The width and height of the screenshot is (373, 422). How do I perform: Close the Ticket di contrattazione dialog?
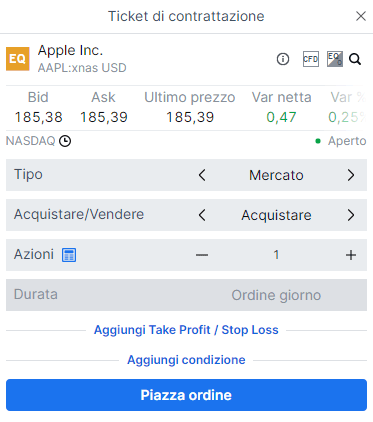pos(361,16)
